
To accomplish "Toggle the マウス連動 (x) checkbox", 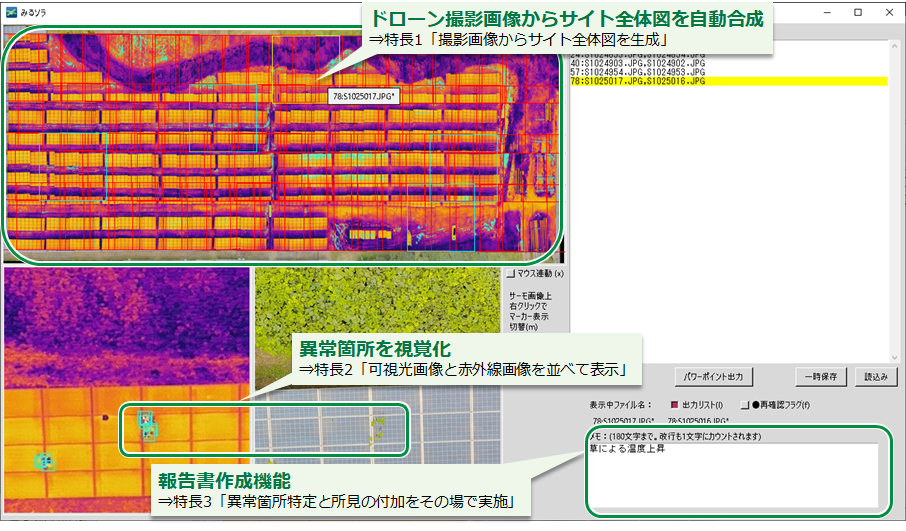I will pos(510,273).
